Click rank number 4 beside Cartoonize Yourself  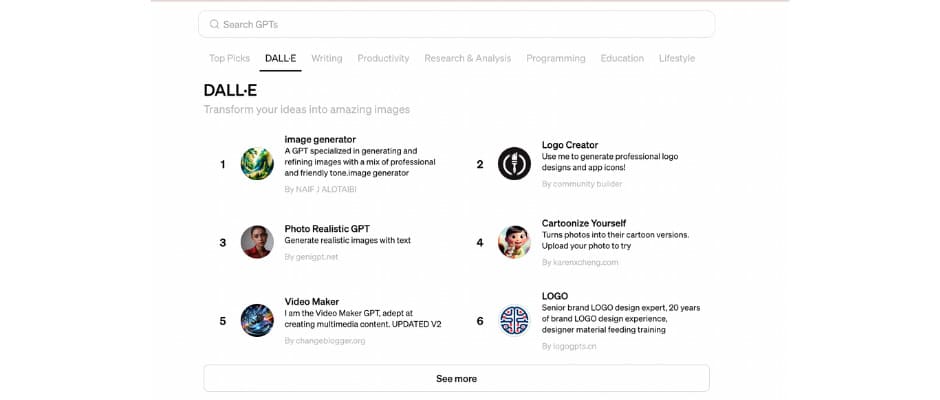point(480,243)
